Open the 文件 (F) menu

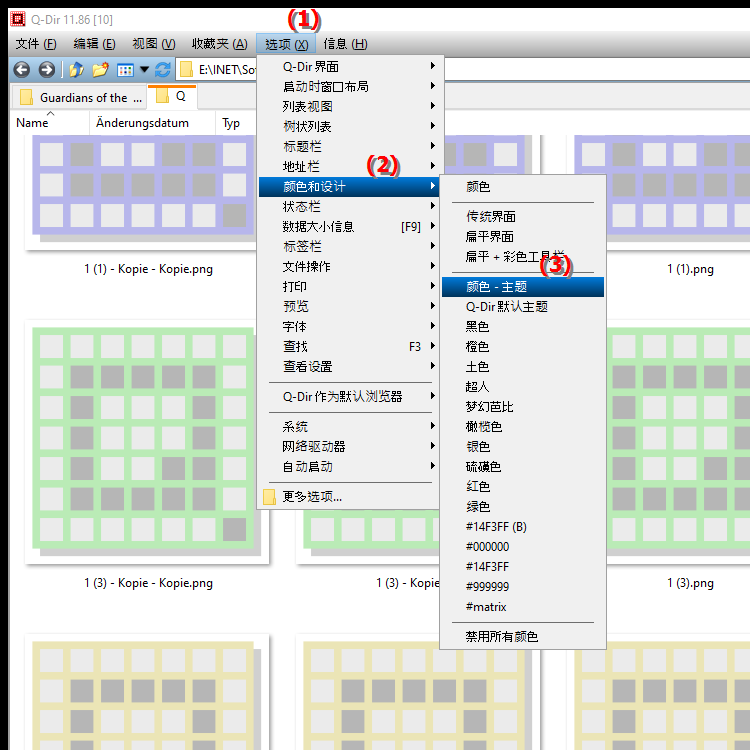(x=36, y=44)
